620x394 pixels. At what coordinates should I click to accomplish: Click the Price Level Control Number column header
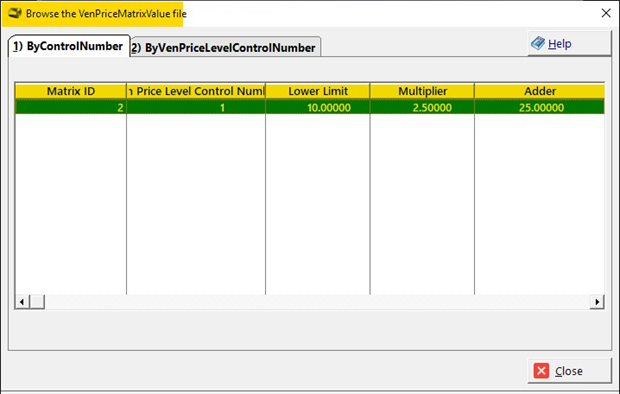[x=196, y=91]
